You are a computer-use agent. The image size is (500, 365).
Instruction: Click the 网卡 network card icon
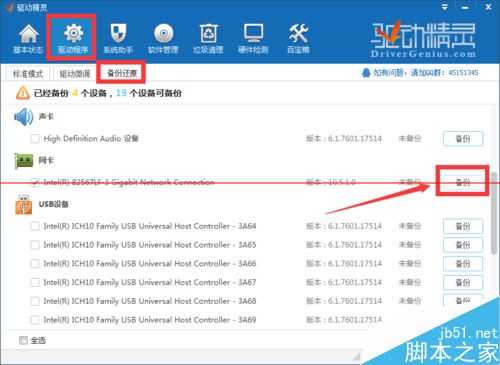[x=24, y=161]
